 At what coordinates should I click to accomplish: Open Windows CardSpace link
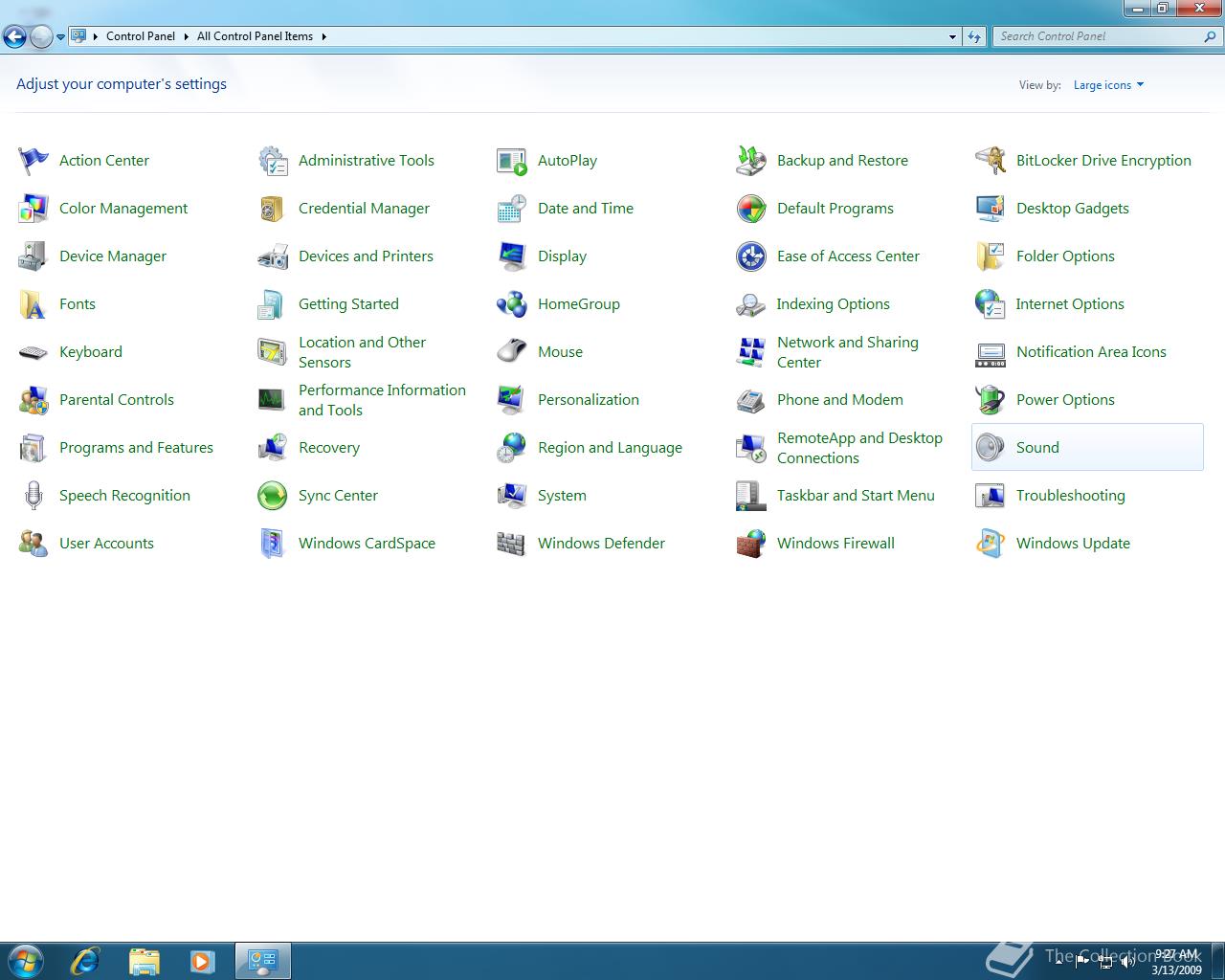(367, 544)
